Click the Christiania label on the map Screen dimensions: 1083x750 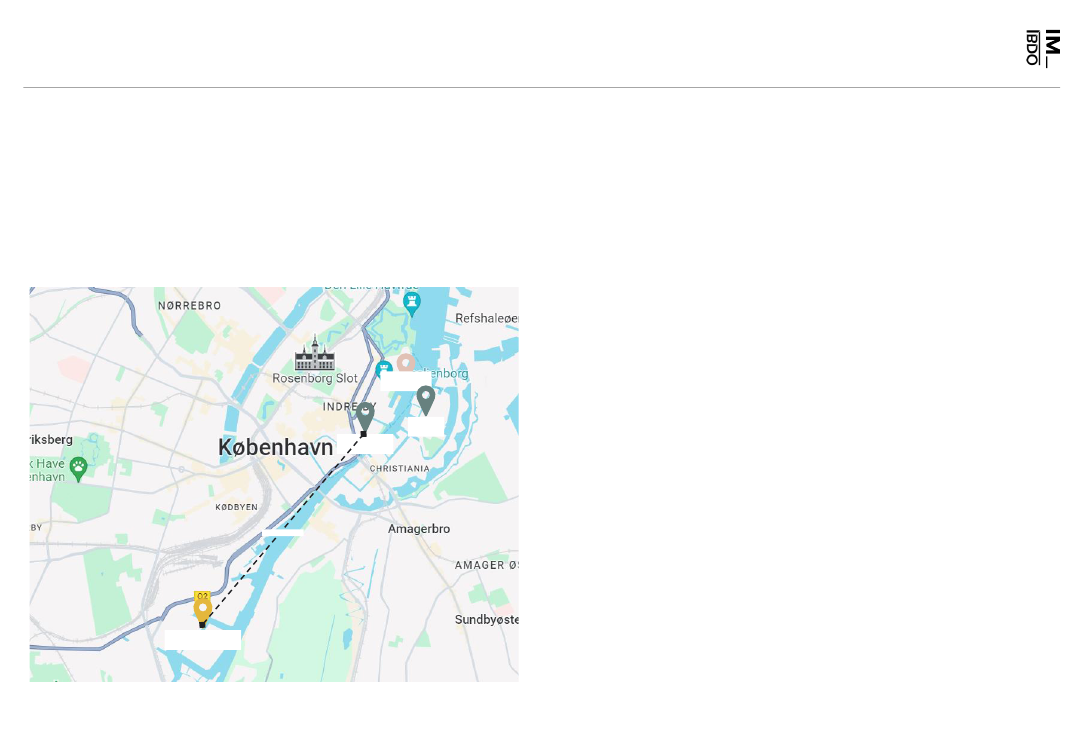pos(399,469)
